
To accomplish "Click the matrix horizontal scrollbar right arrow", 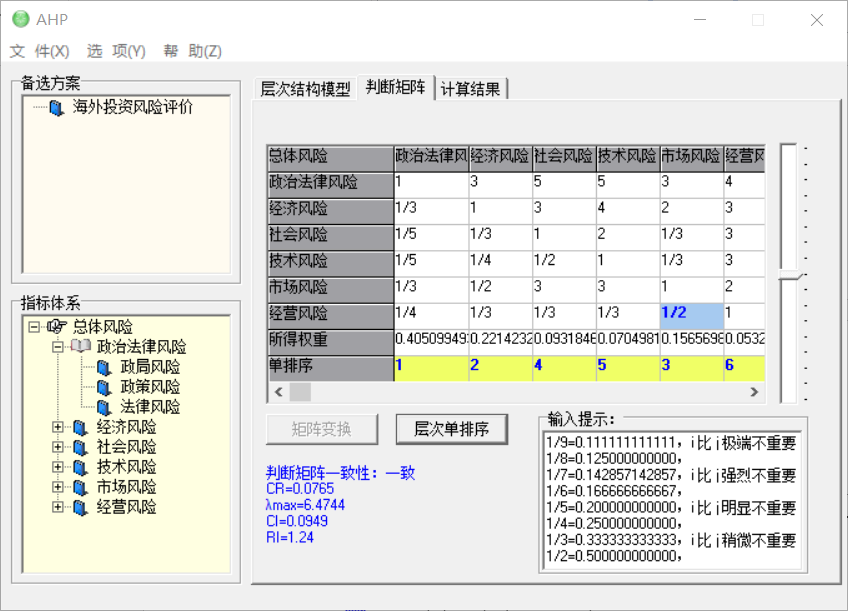I will [x=756, y=391].
